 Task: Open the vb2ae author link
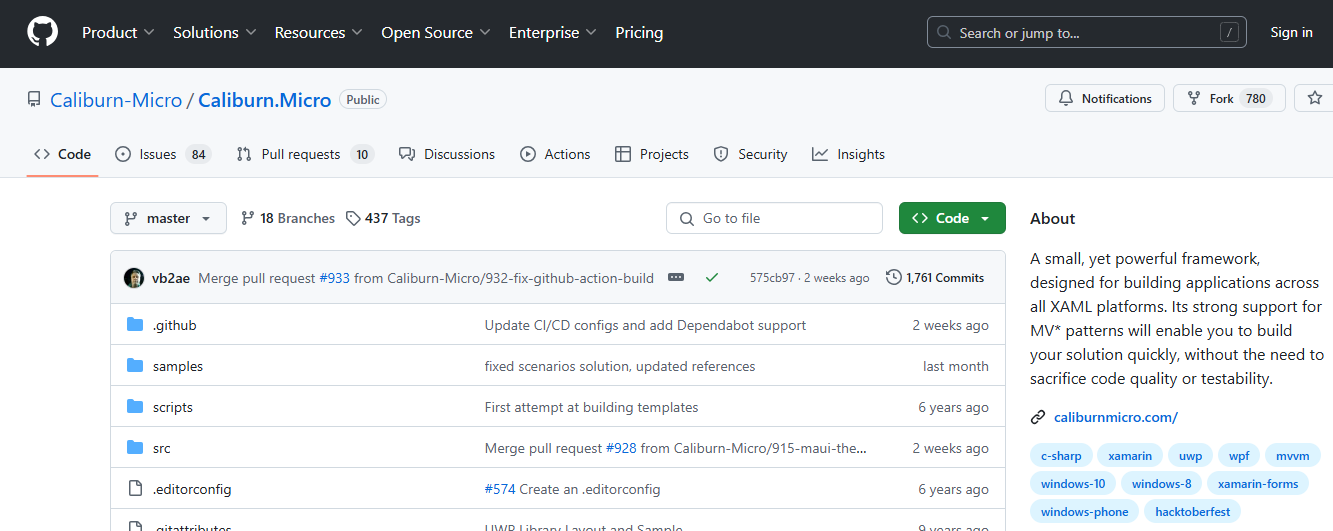(x=171, y=278)
